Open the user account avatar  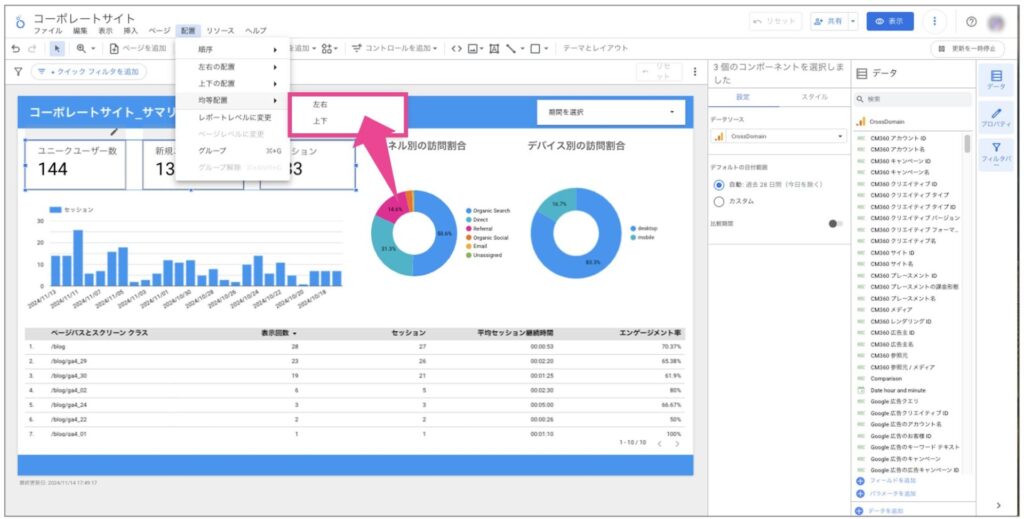coord(997,22)
